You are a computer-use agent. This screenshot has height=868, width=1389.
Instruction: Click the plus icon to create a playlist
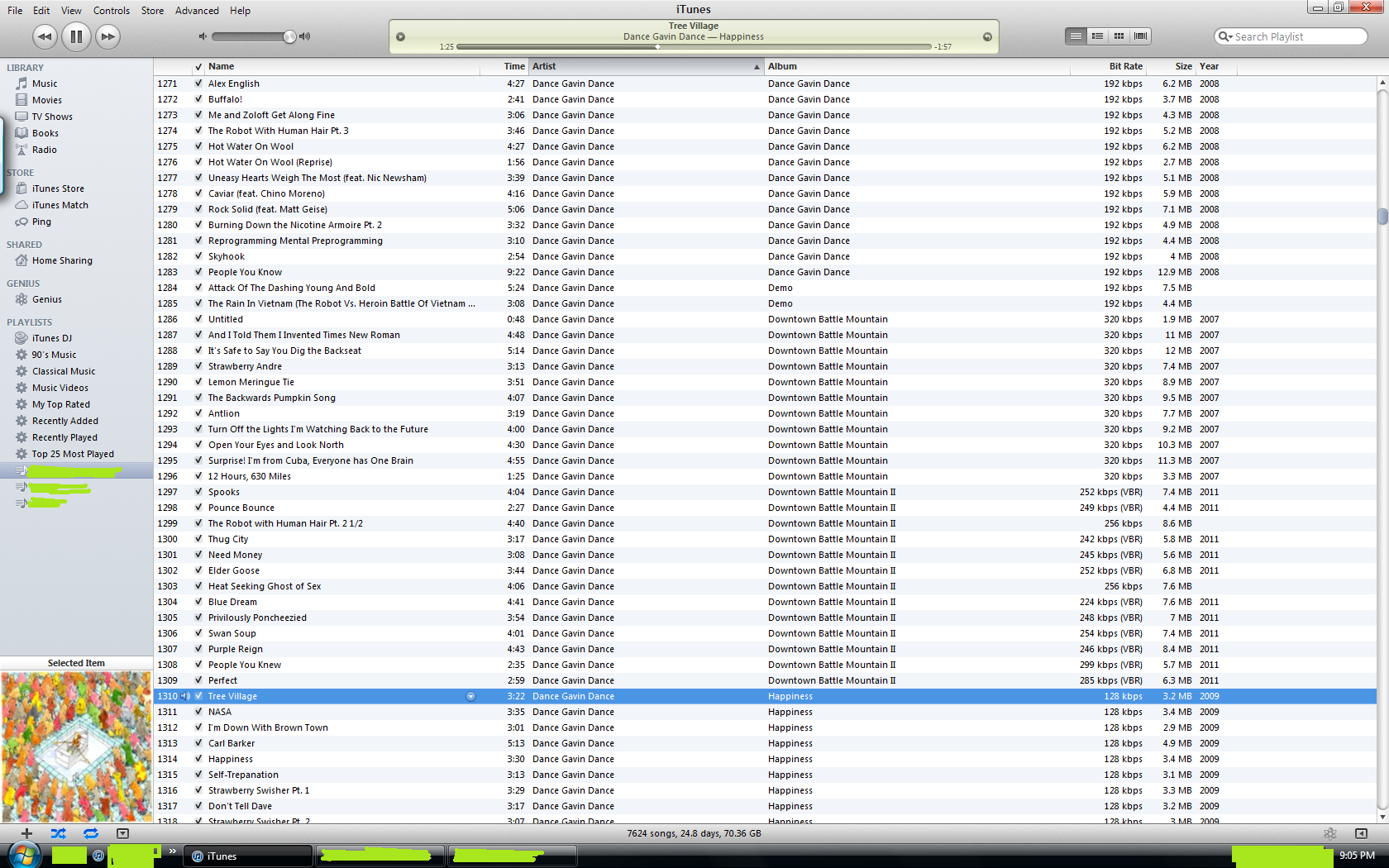coord(26,833)
